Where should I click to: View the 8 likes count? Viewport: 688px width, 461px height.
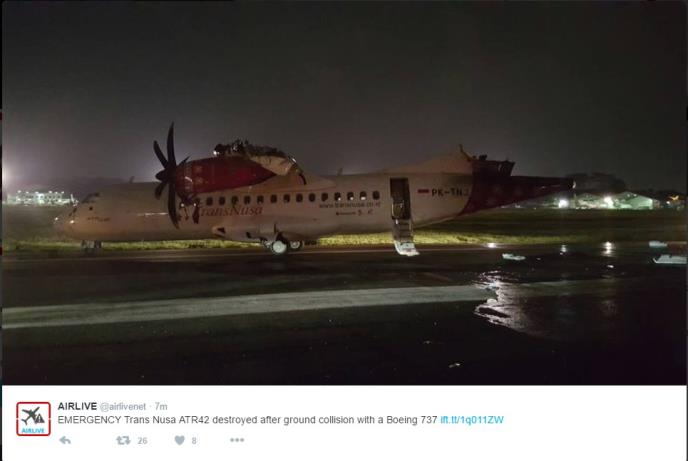(x=194, y=440)
